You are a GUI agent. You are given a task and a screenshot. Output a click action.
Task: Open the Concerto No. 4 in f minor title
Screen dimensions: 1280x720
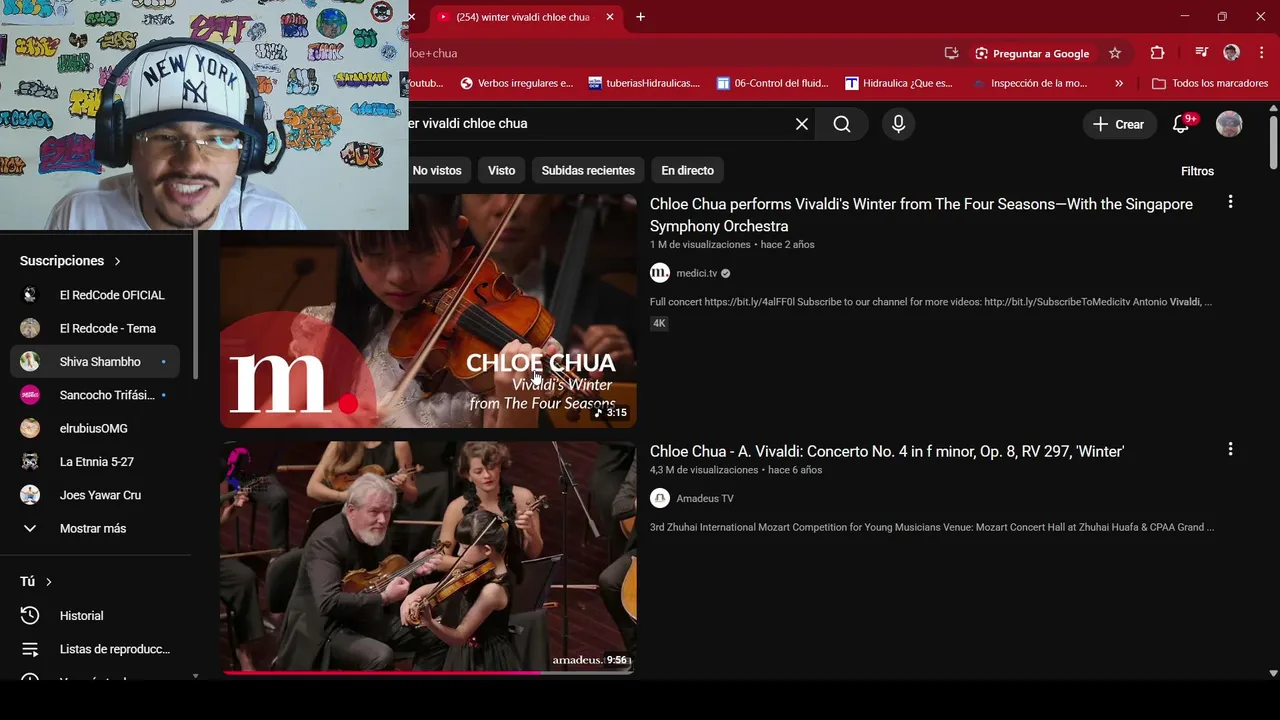(x=887, y=452)
